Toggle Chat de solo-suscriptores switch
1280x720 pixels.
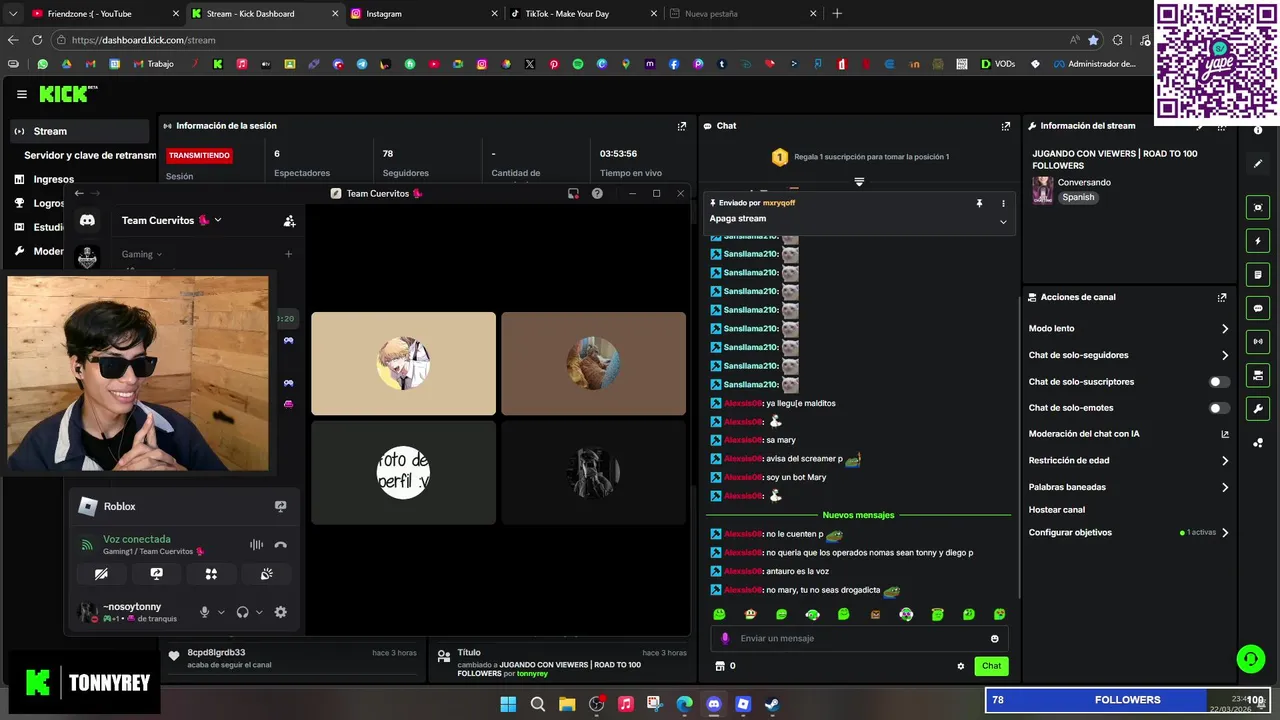click(x=1219, y=382)
